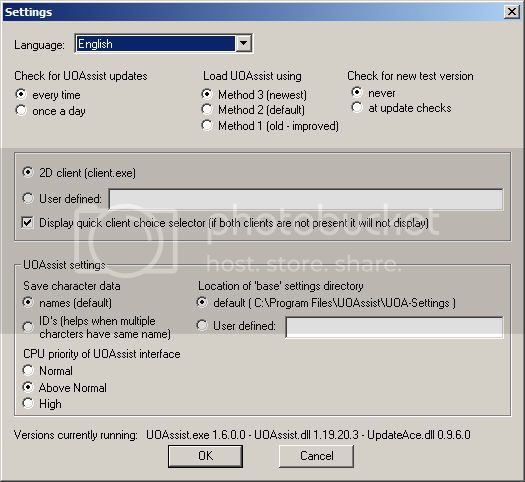Screen dimensions: 525x482
Task: Choose Method 1 (old - improved) option
Action: tap(207, 125)
